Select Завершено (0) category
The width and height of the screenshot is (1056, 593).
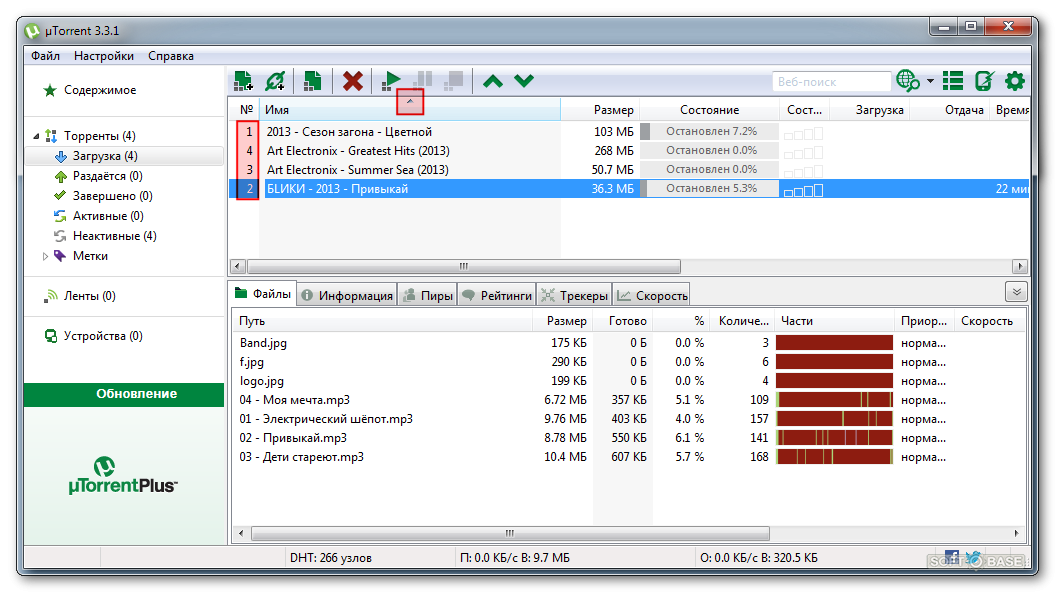[x=112, y=196]
